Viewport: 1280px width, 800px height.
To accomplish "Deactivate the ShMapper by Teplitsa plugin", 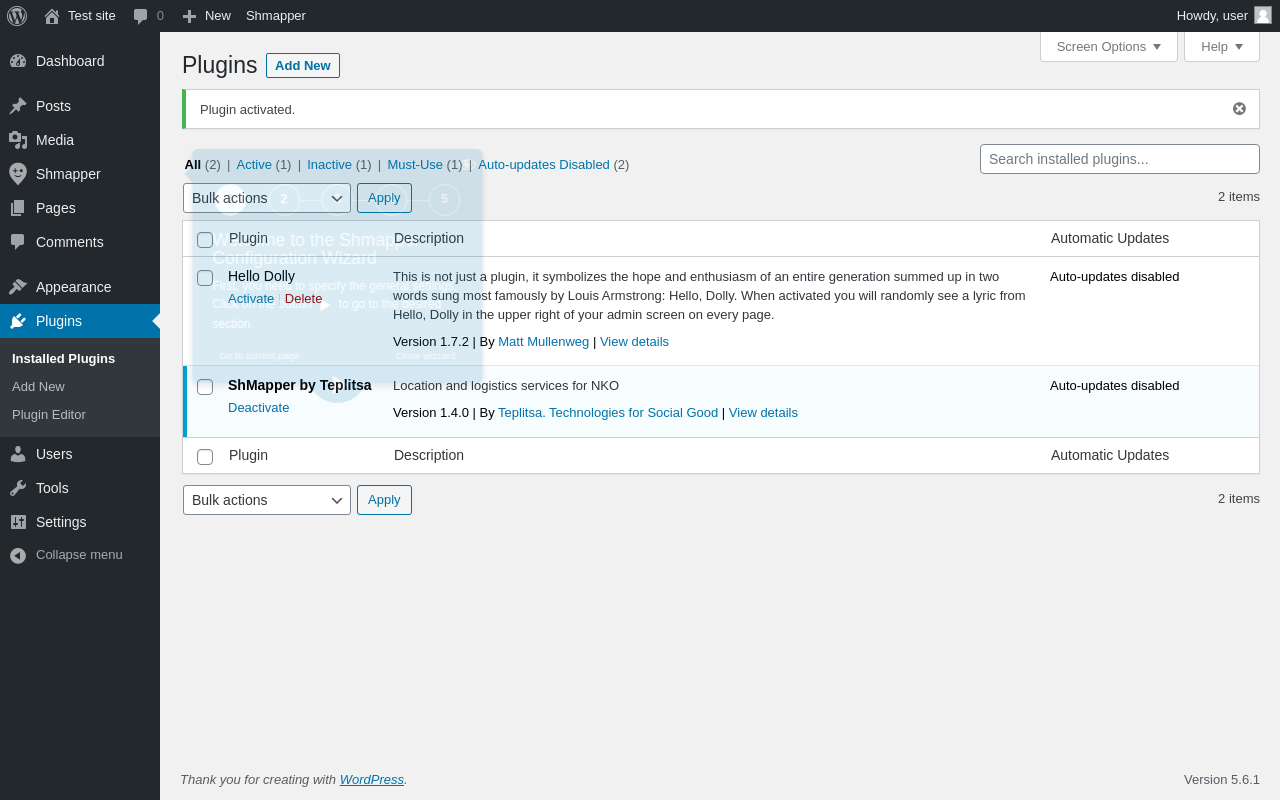I will [258, 407].
